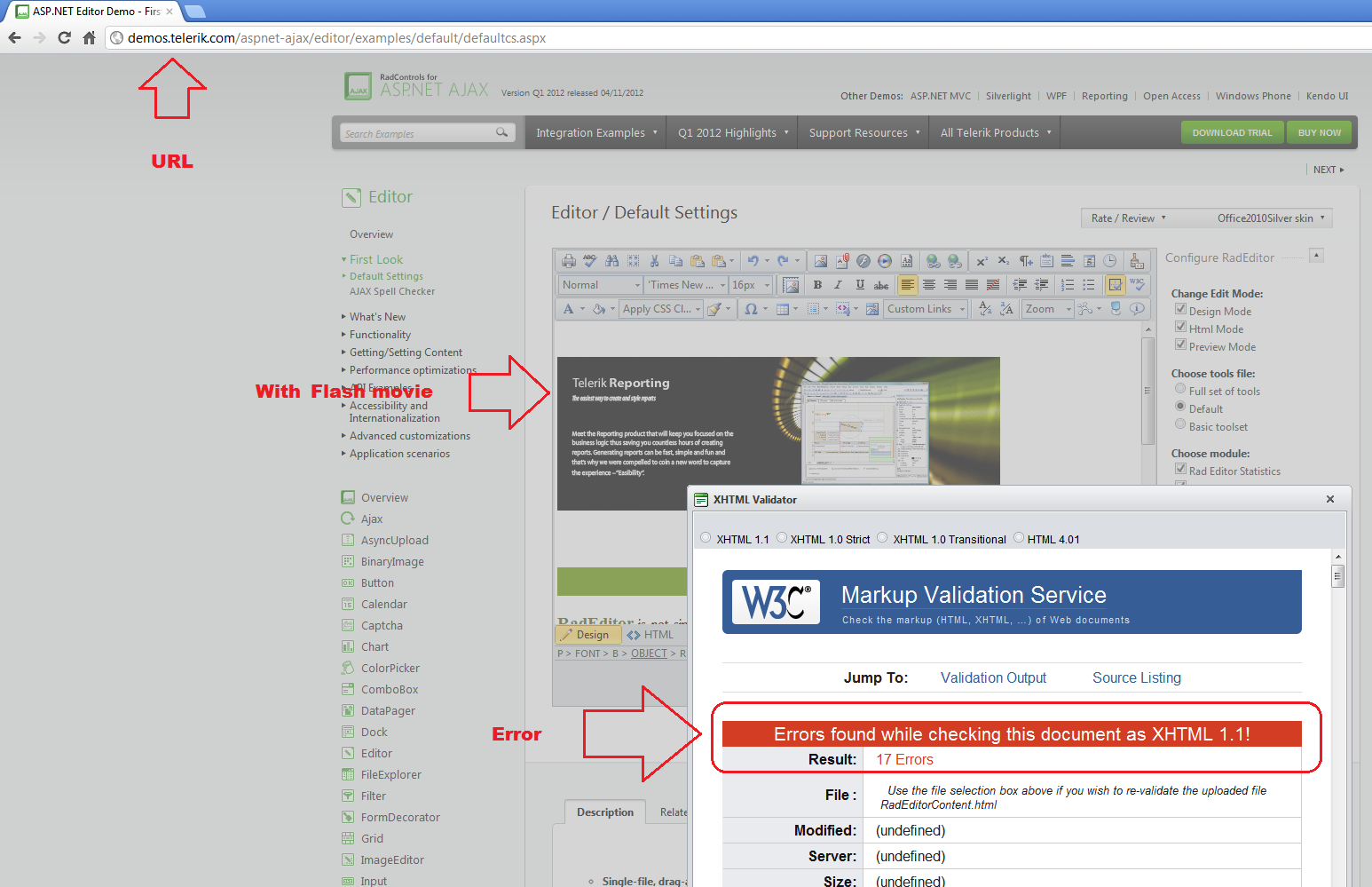Viewport: 1372px width, 887px height.
Task: Open the All Telerik Products menu
Action: (x=995, y=133)
